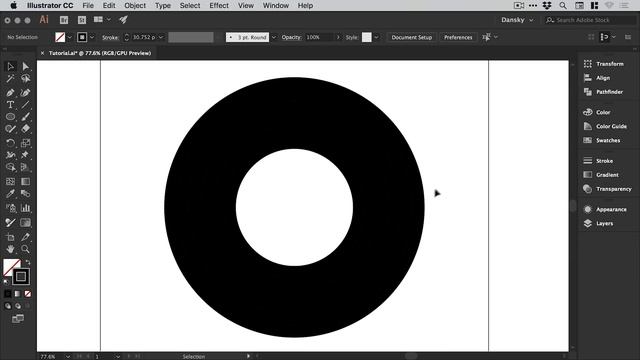The image size is (640, 360).
Task: Open the stroke color dropdown in control bar
Action: (92, 37)
